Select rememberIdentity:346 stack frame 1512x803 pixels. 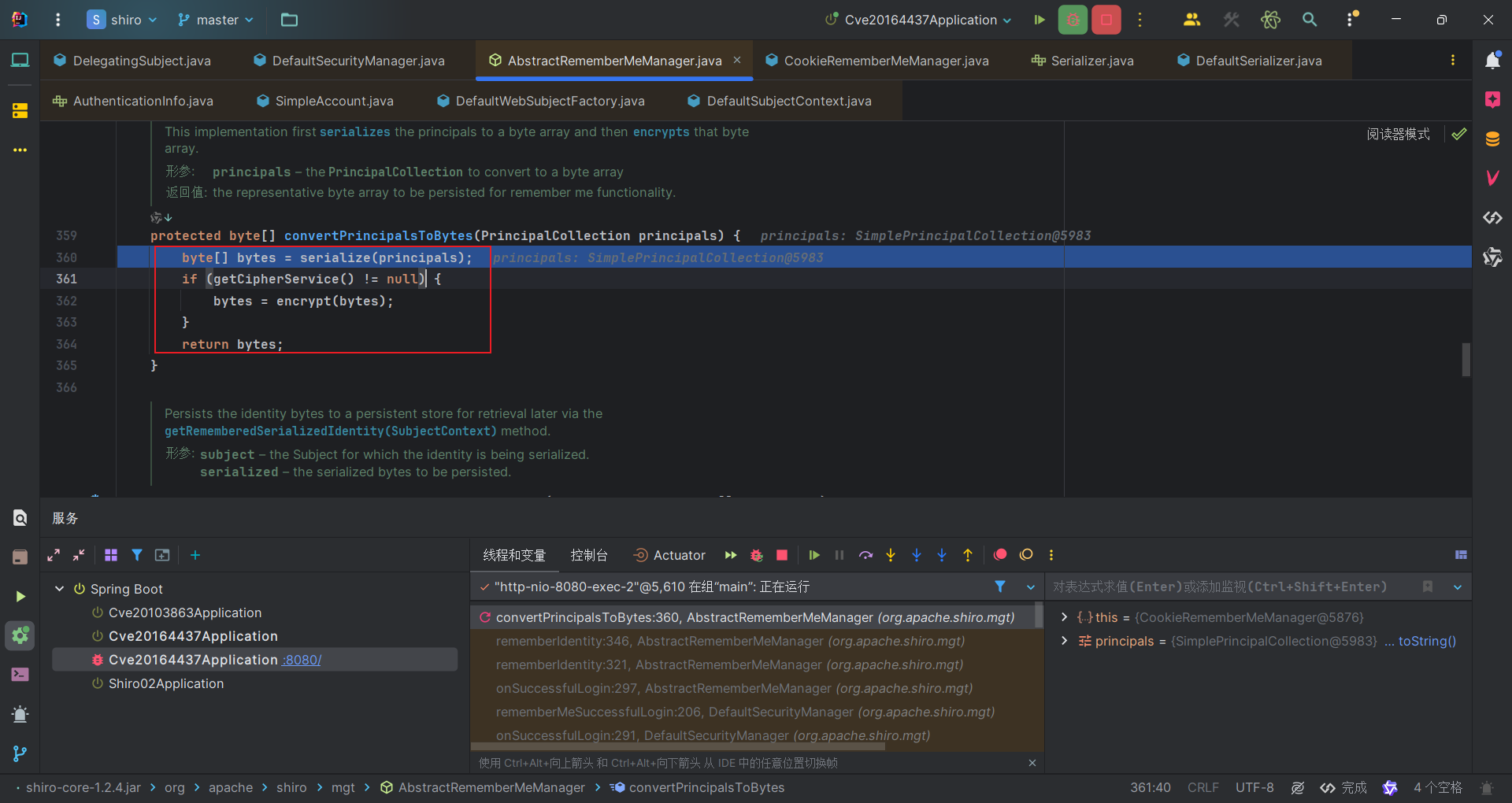click(x=730, y=641)
